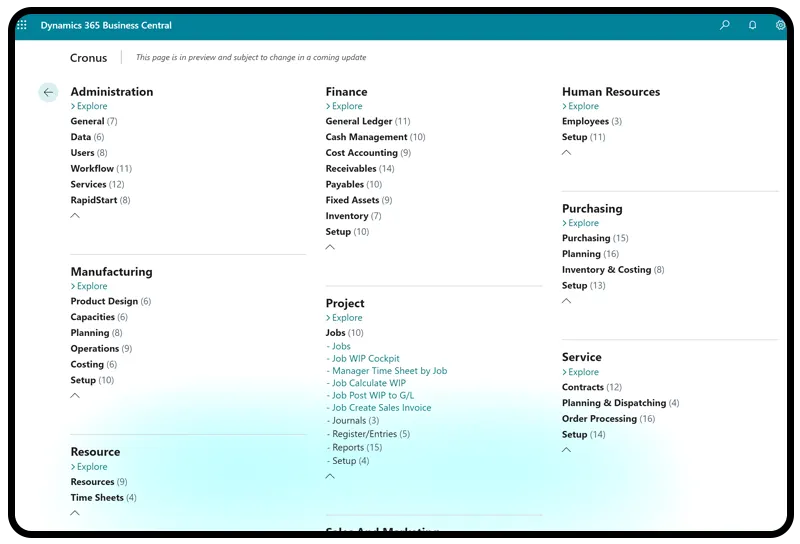This screenshot has width=800, height=544.
Task: Expand the Product Design group
Action: [104, 301]
